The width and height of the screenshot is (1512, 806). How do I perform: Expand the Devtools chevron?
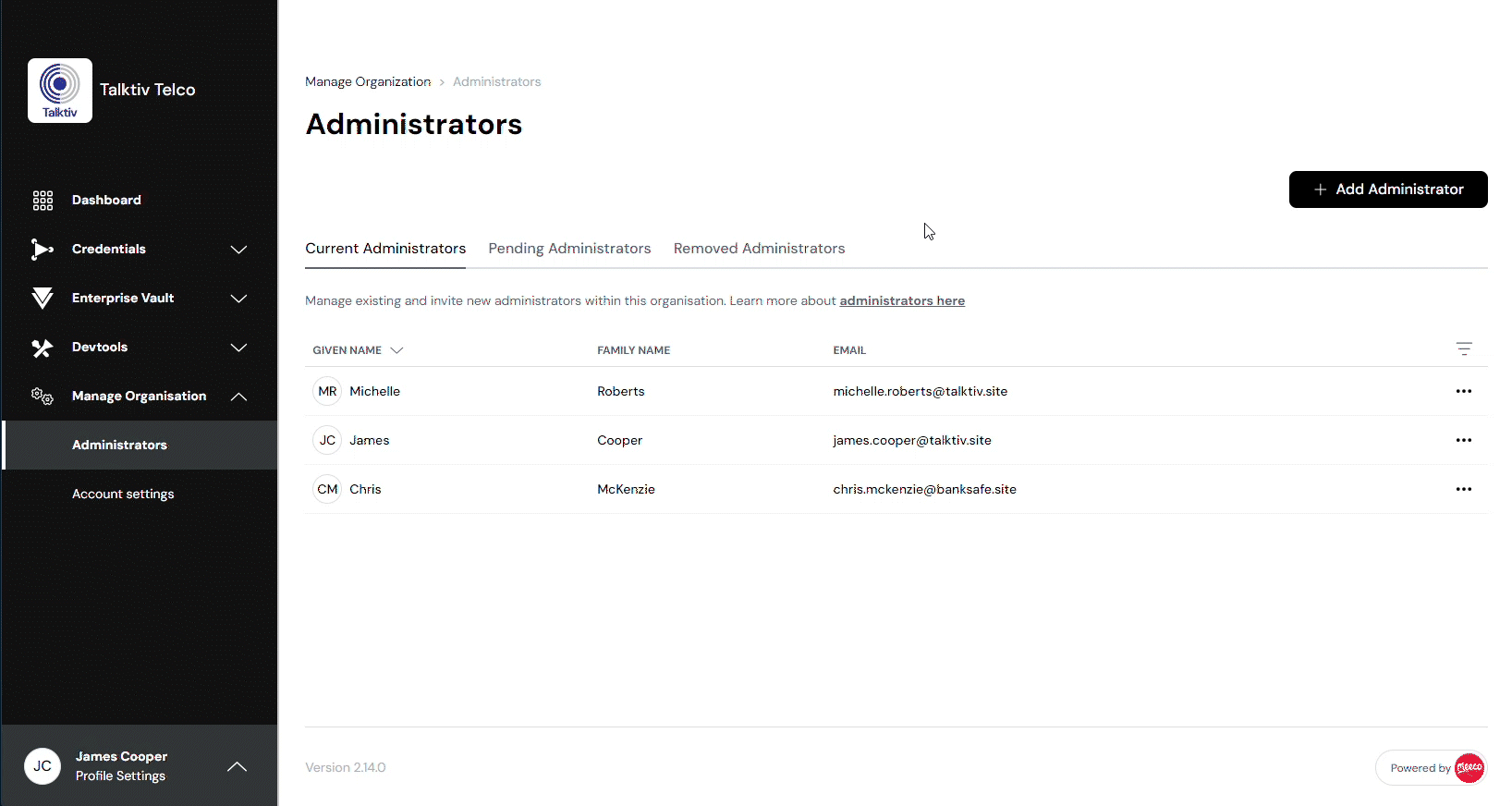click(x=238, y=348)
